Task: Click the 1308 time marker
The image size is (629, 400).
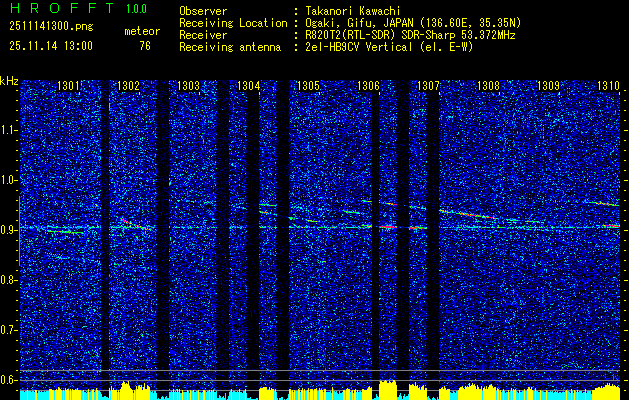Action: tap(488, 85)
